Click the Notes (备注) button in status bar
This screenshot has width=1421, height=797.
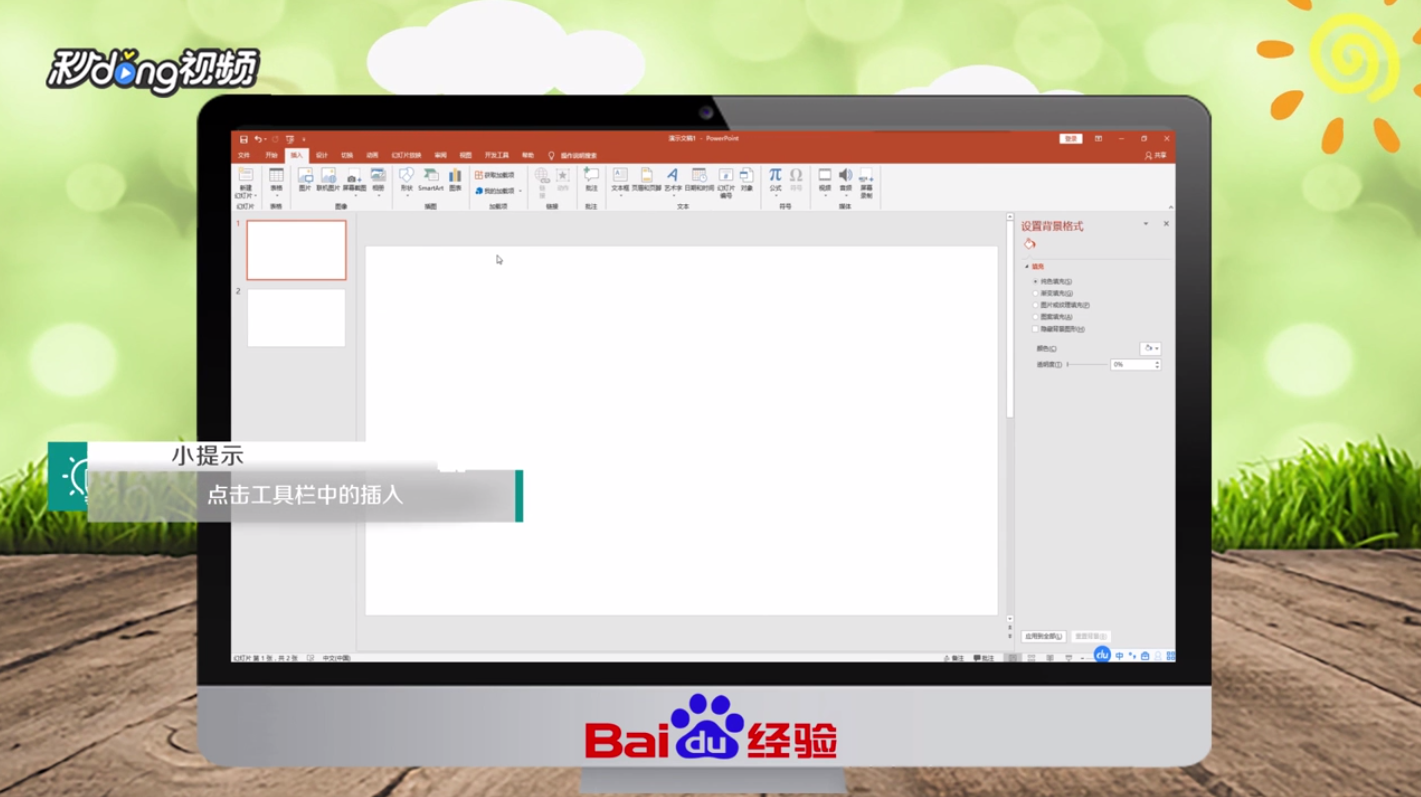(x=954, y=658)
